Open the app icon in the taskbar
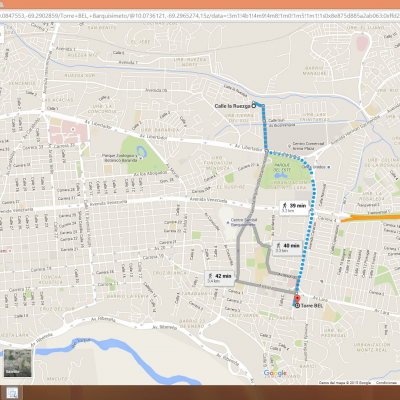 pyautogui.click(x=12, y=393)
